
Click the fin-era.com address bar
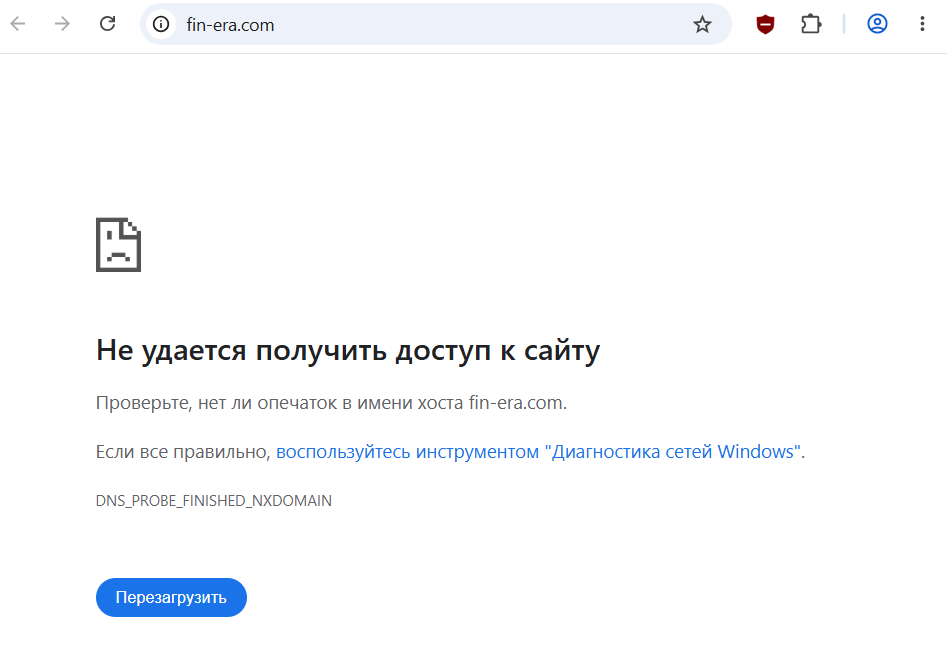435,25
